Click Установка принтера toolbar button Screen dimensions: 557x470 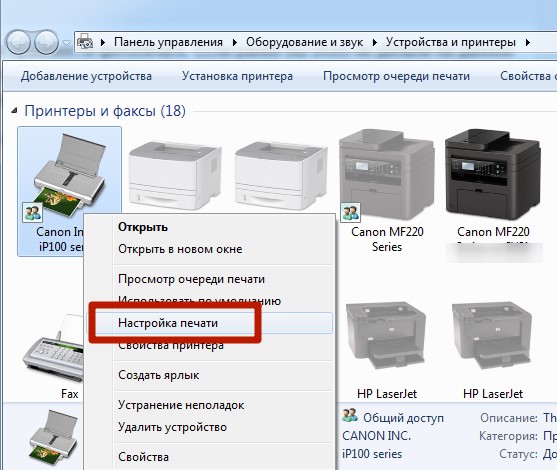tap(237, 76)
